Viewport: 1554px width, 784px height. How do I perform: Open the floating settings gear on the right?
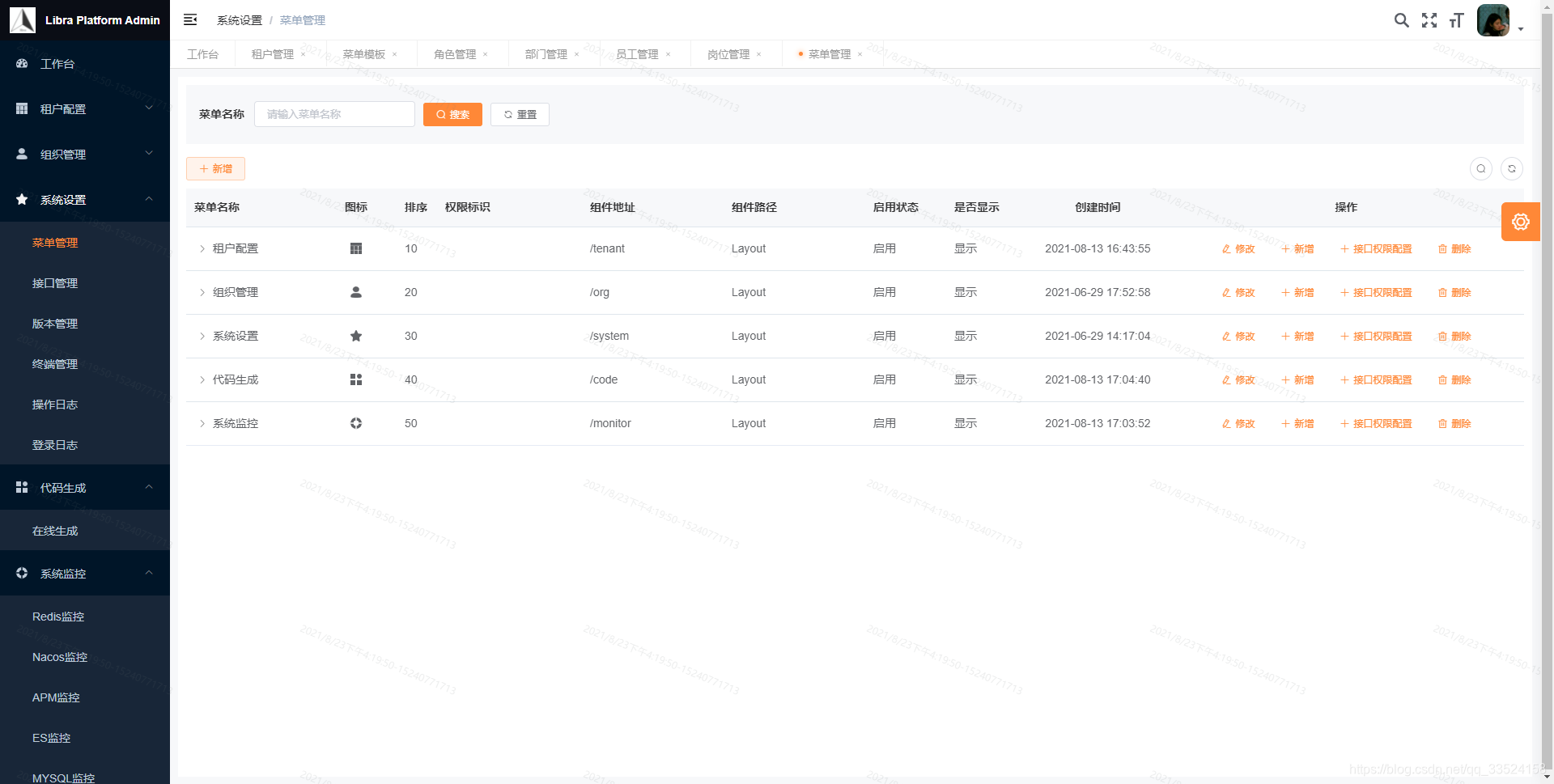(x=1521, y=222)
